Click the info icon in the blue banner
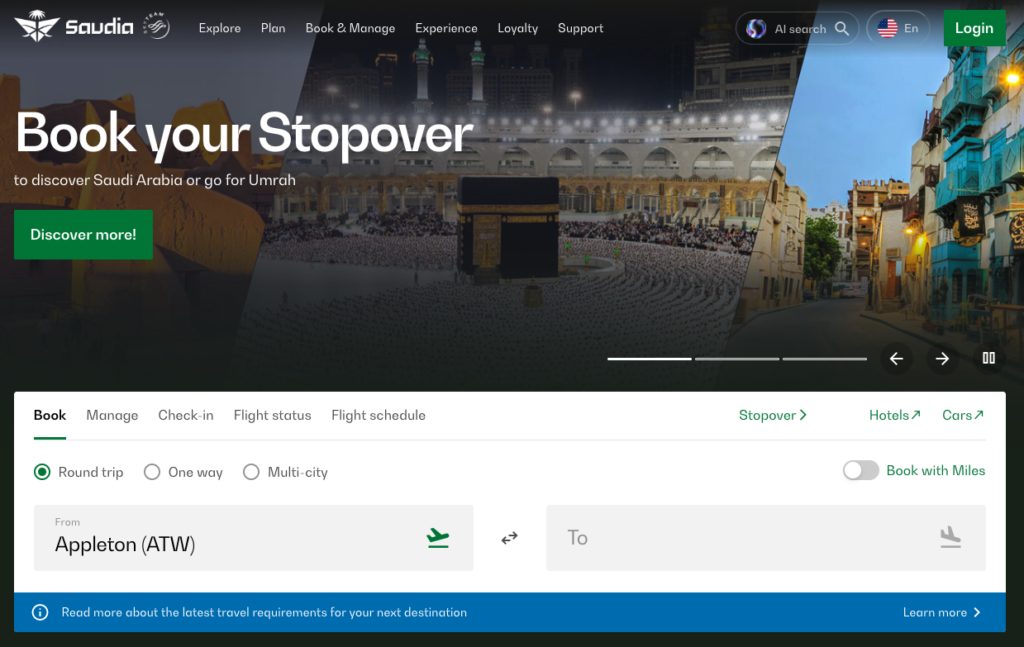1024x647 pixels. pos(40,612)
